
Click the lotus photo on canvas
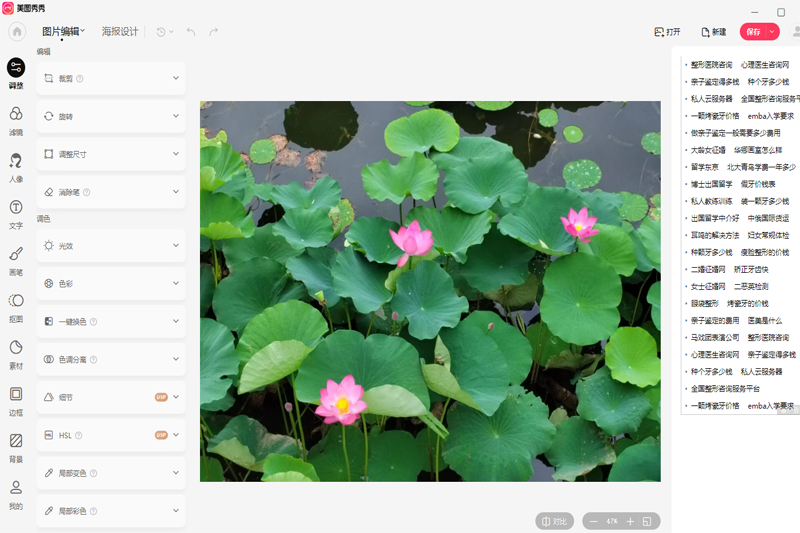point(430,291)
